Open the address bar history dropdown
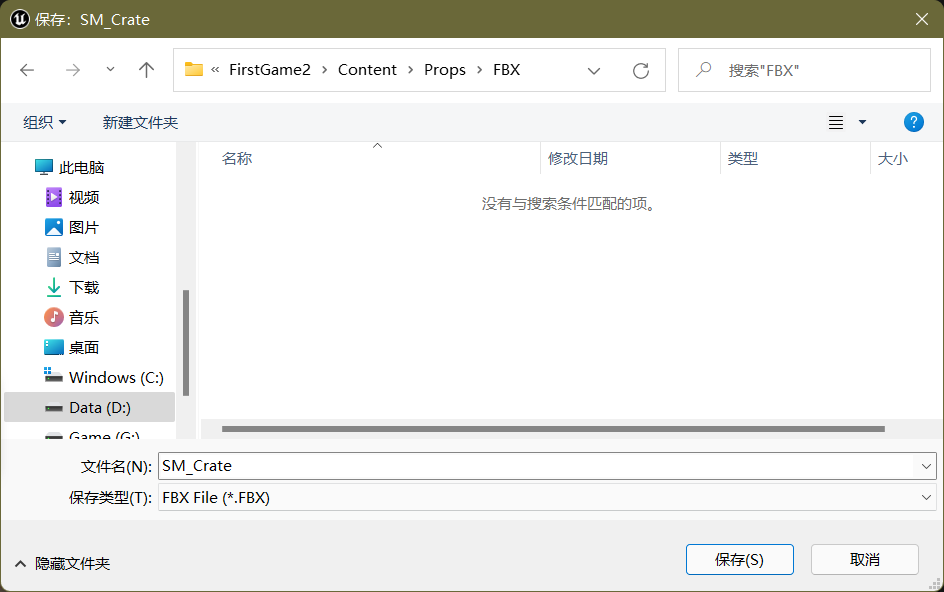Screen dimensions: 944x592 594,71
